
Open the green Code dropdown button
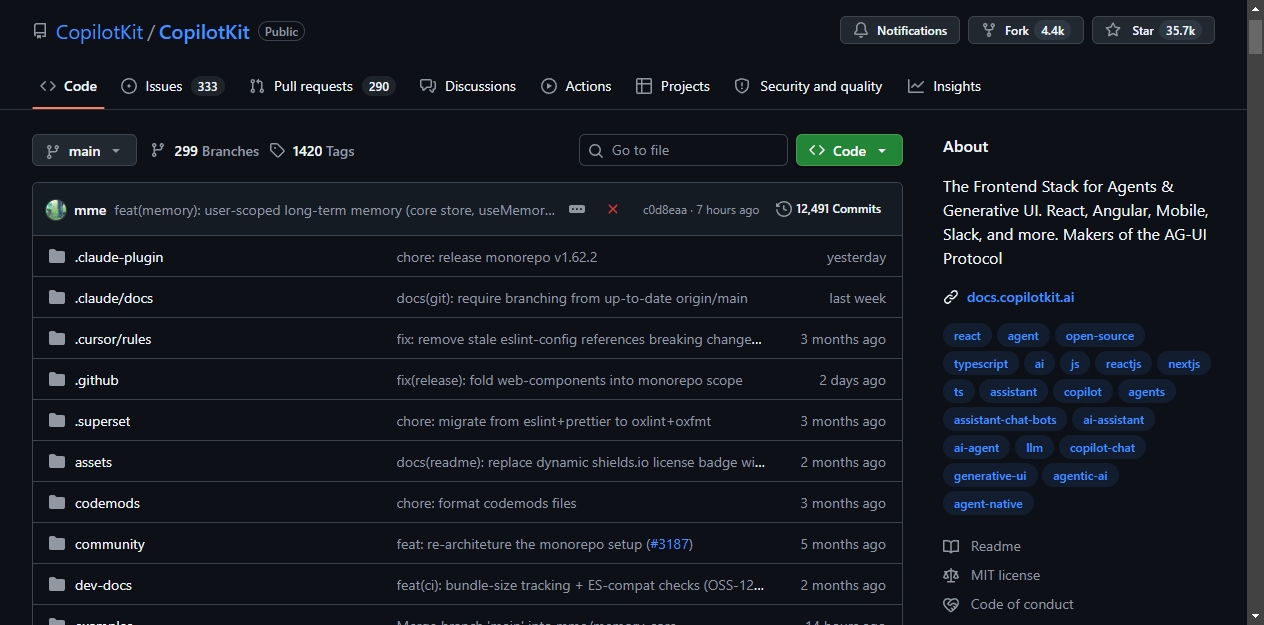tap(849, 150)
